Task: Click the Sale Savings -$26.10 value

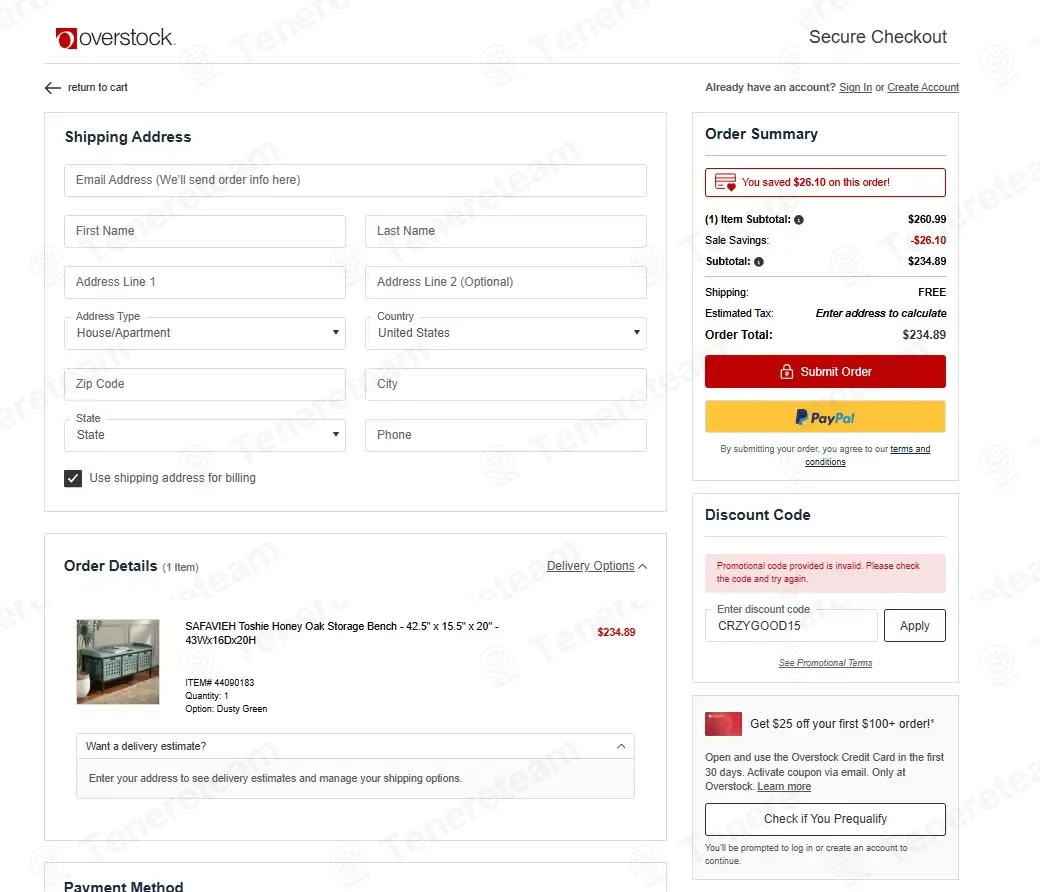Action: point(928,241)
